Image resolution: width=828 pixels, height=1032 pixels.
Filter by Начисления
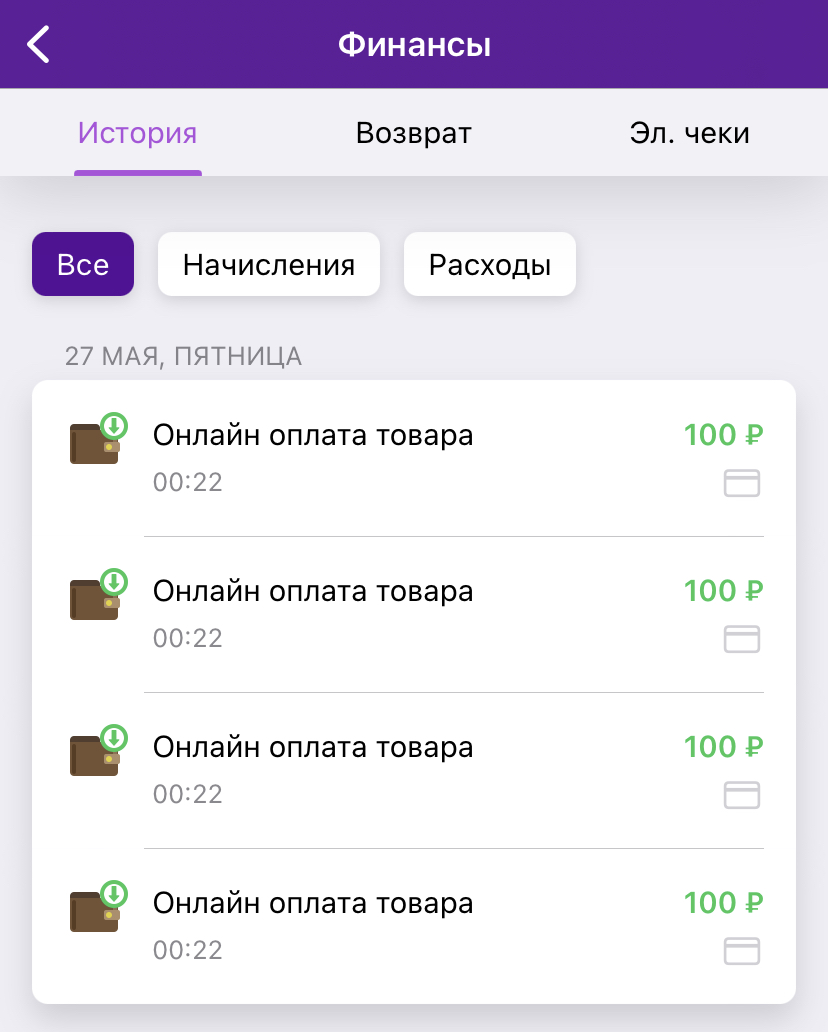[x=269, y=264]
